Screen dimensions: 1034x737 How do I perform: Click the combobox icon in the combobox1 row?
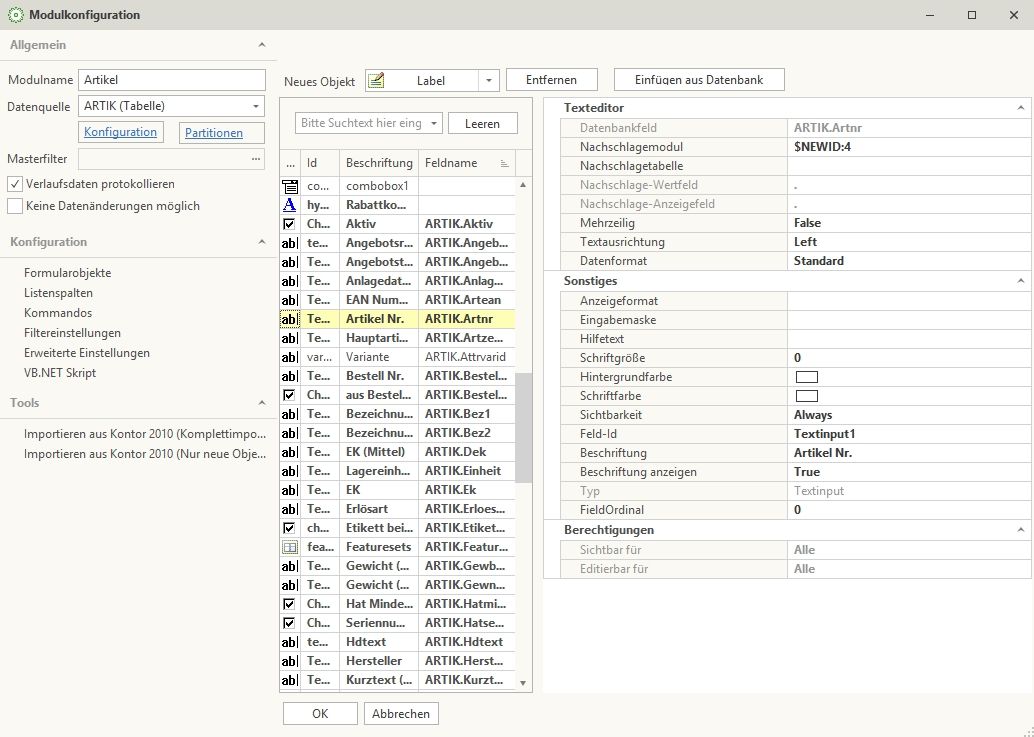coord(289,186)
